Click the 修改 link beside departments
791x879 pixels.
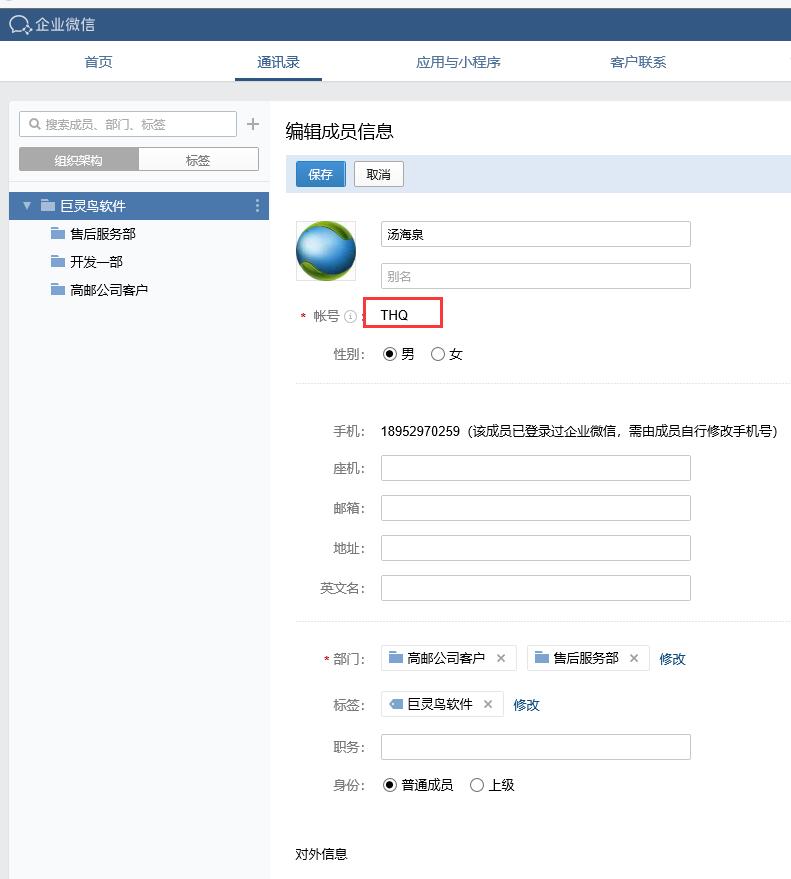tap(672, 659)
